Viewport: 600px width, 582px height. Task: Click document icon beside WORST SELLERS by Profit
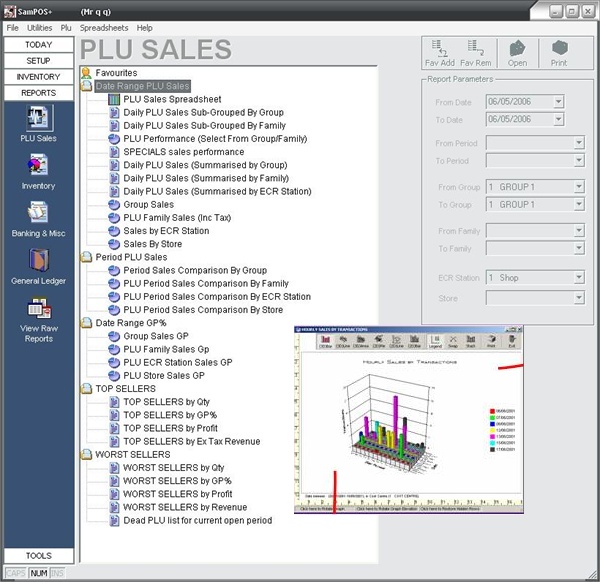click(x=114, y=494)
